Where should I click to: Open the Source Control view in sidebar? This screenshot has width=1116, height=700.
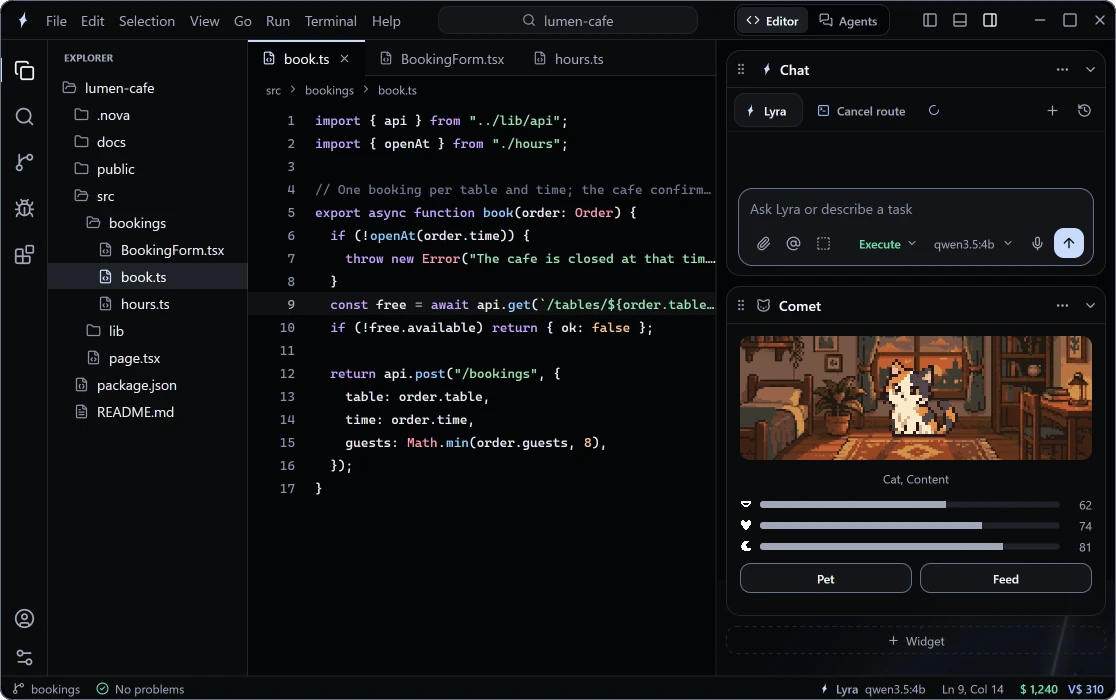tap(24, 162)
